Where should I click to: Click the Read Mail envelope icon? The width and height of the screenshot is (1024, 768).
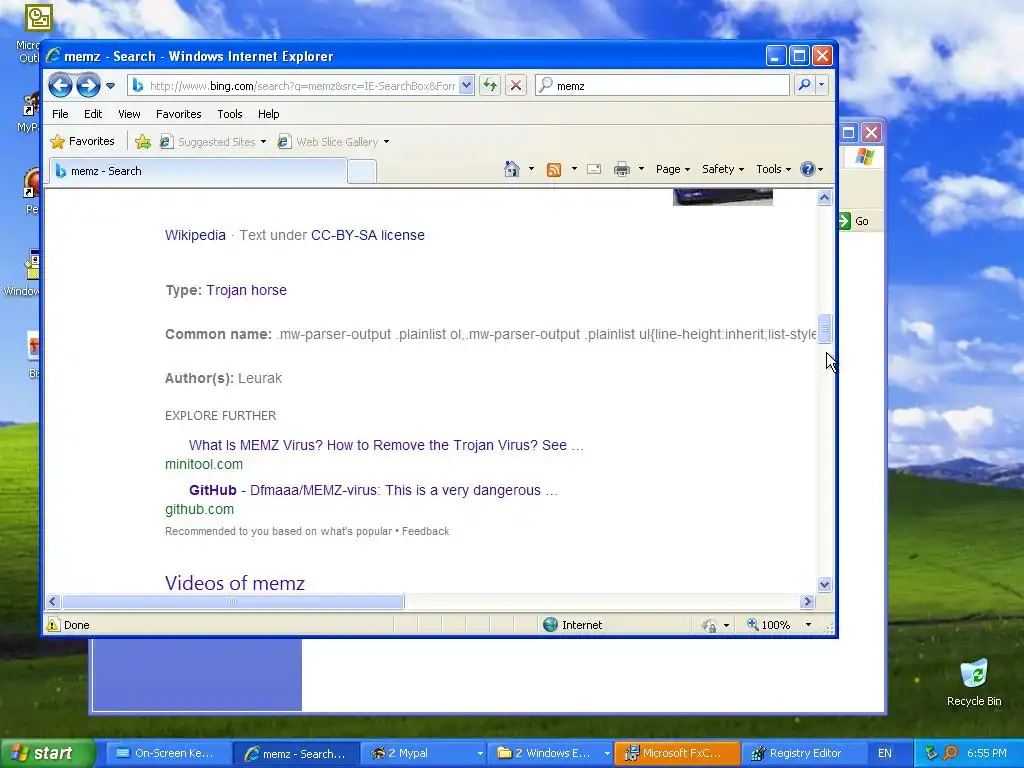594,169
